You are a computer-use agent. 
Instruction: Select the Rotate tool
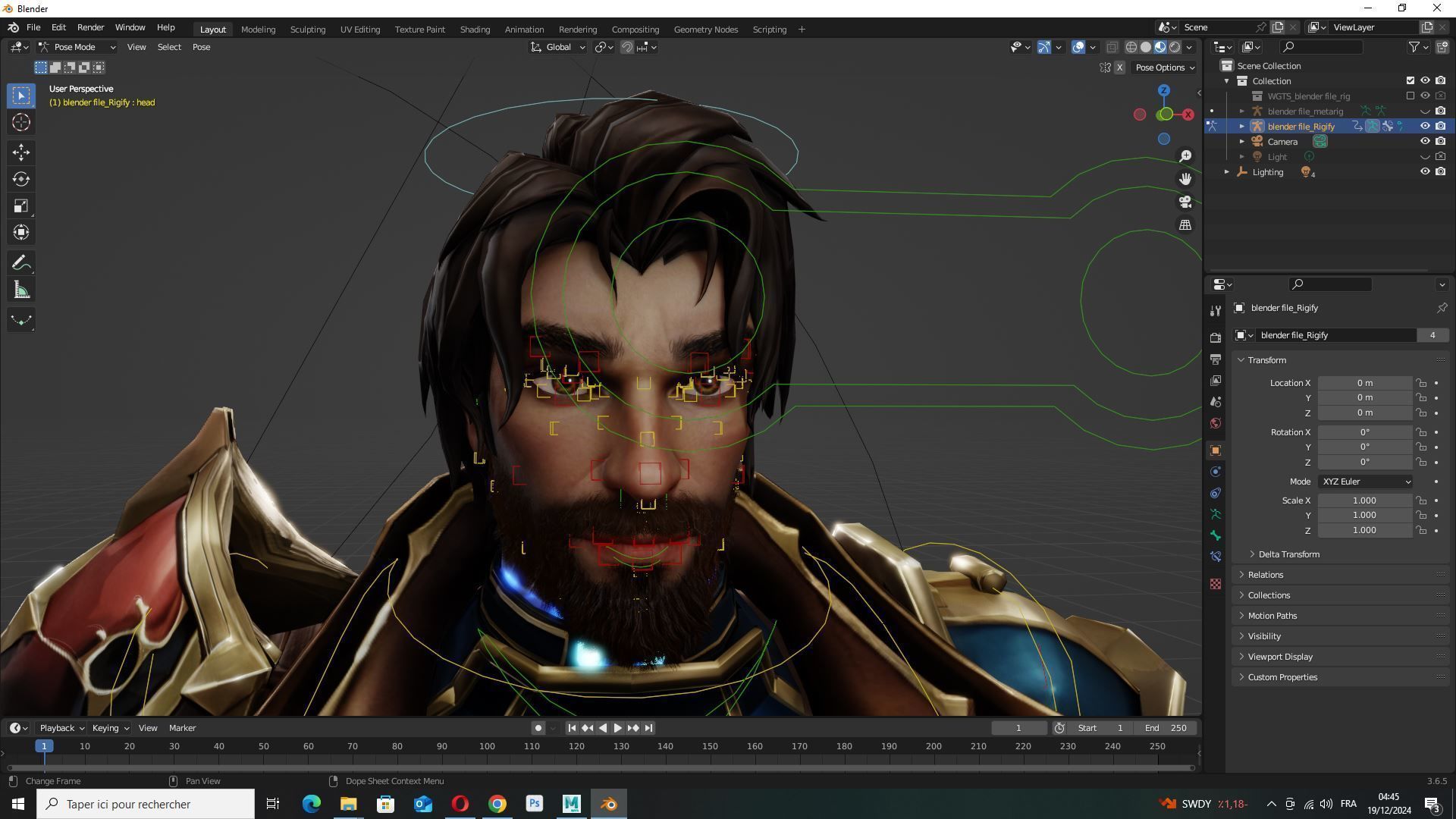pyautogui.click(x=21, y=179)
